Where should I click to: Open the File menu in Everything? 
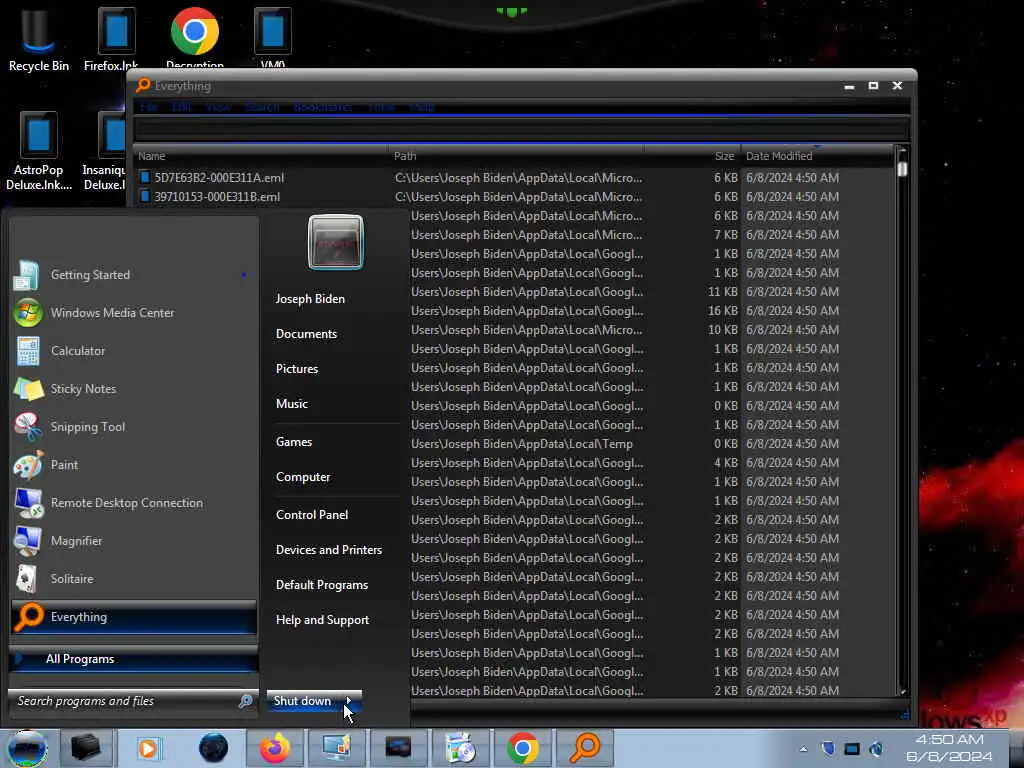tap(149, 107)
